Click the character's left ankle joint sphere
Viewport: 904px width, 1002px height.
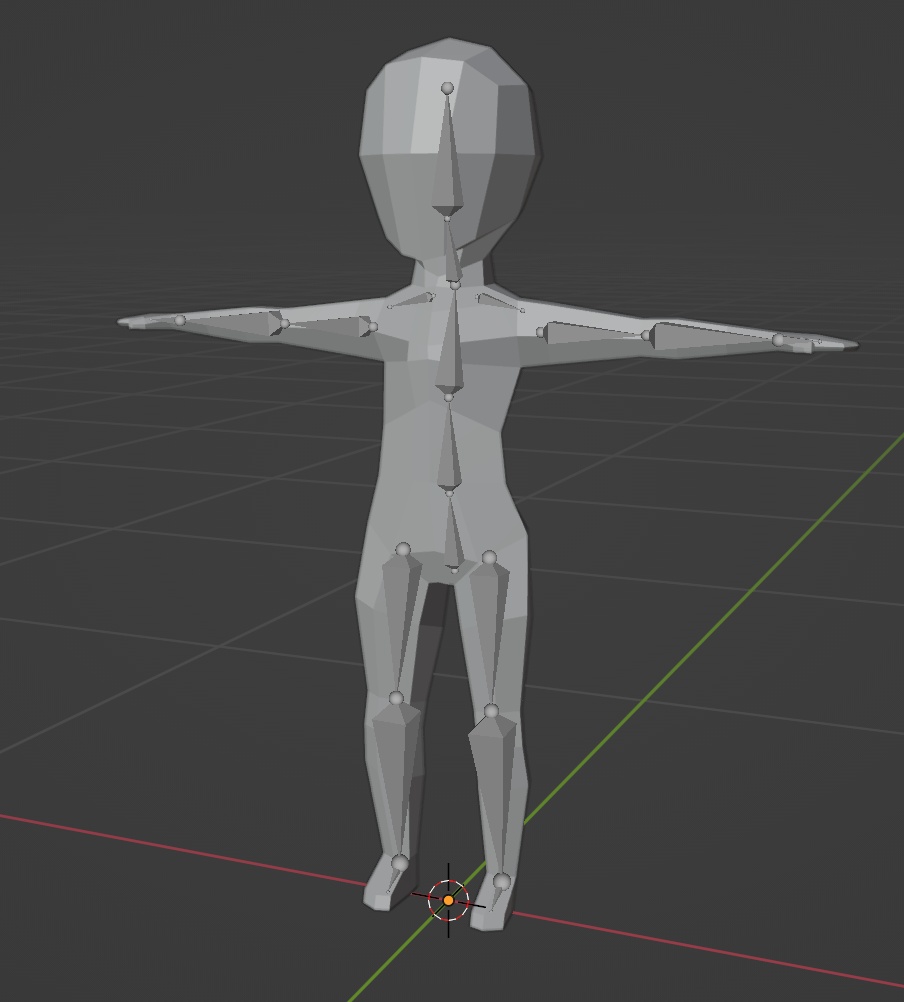(502, 882)
